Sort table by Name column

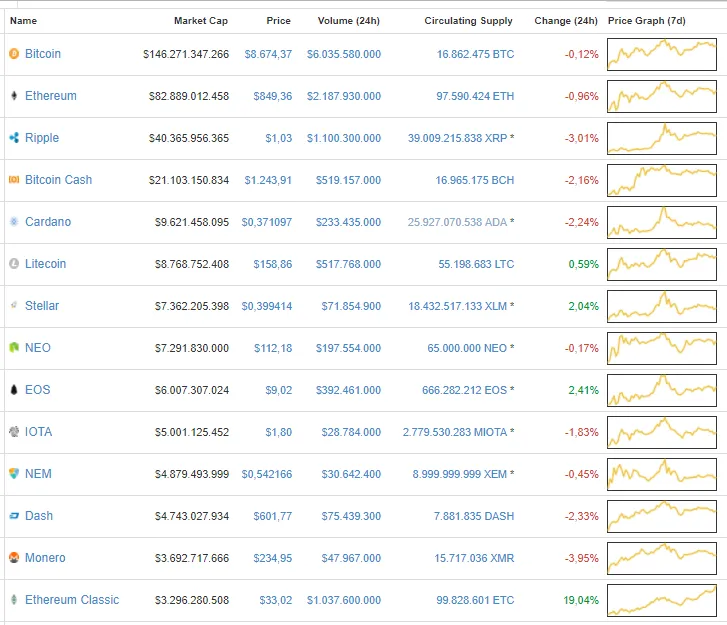pyautogui.click(x=23, y=21)
